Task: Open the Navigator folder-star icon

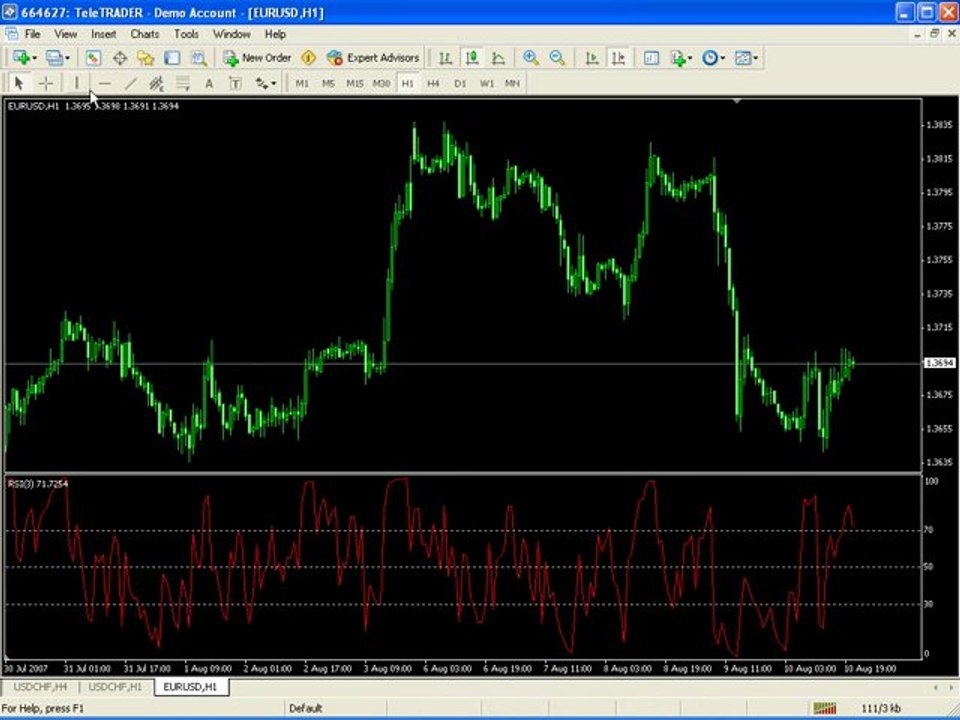Action: tap(146, 58)
